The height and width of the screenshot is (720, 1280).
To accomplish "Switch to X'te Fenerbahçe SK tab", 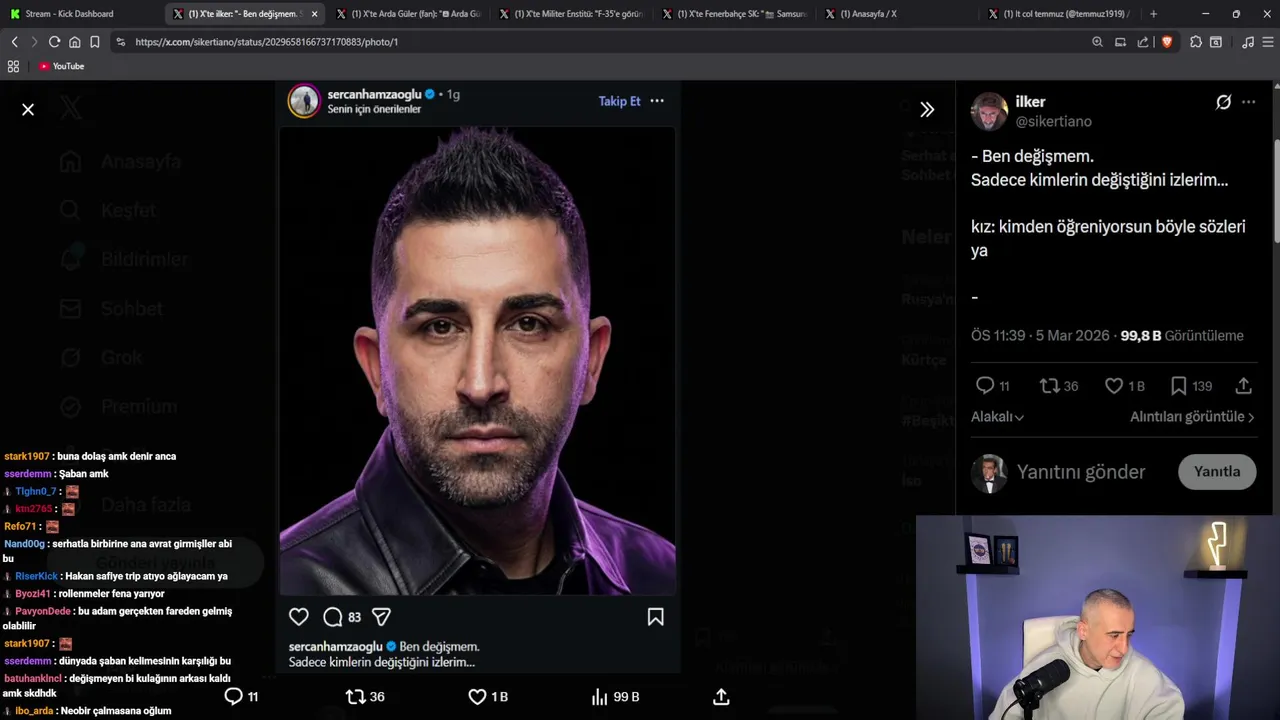I will pyautogui.click(x=734, y=14).
